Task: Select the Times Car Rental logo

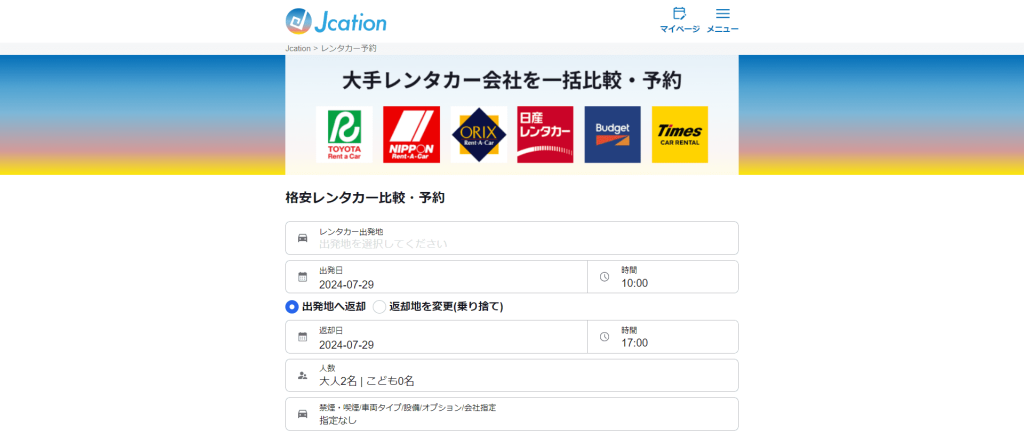Action: point(680,134)
